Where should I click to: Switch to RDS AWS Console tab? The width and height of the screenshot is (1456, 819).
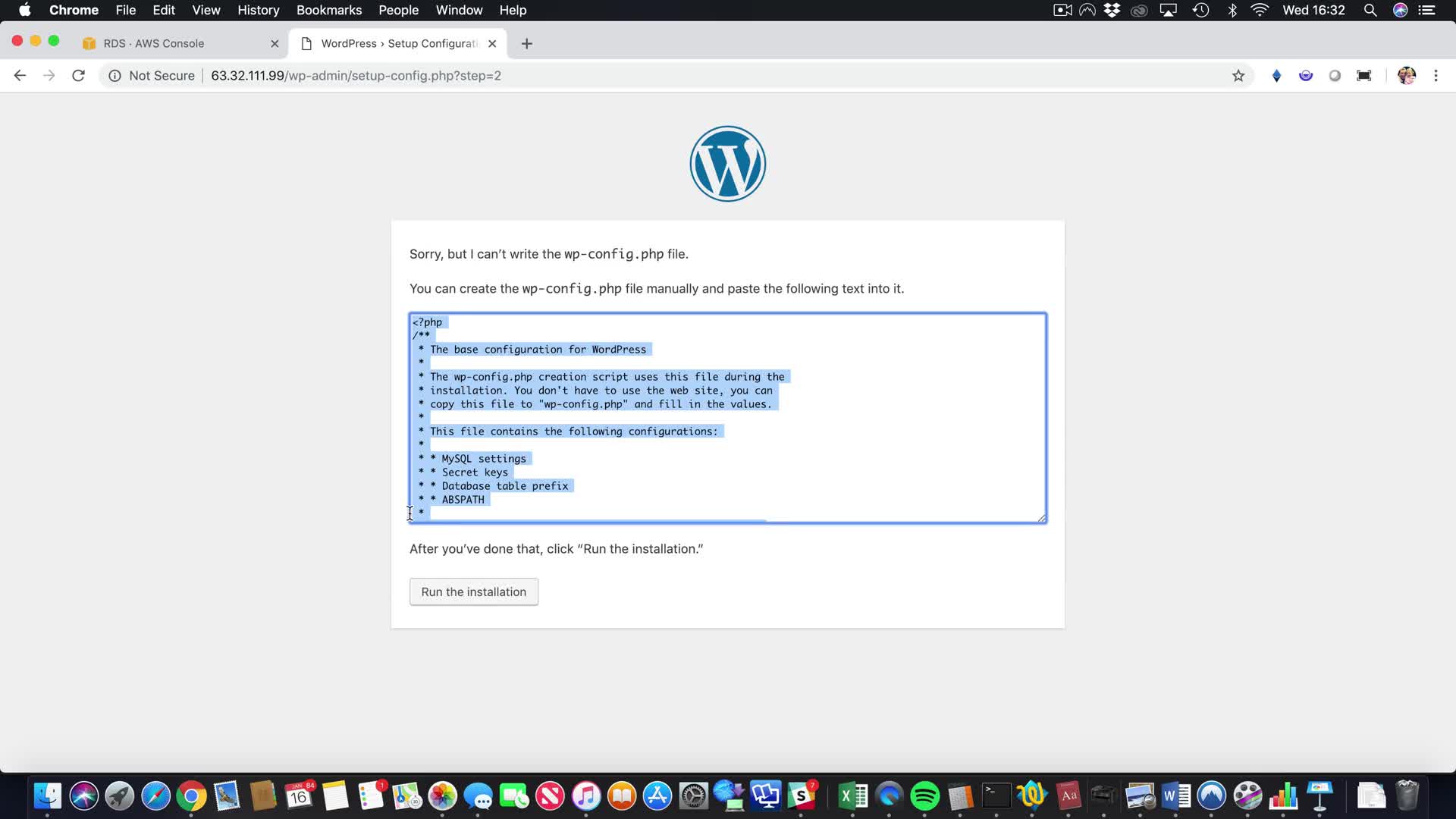click(154, 44)
